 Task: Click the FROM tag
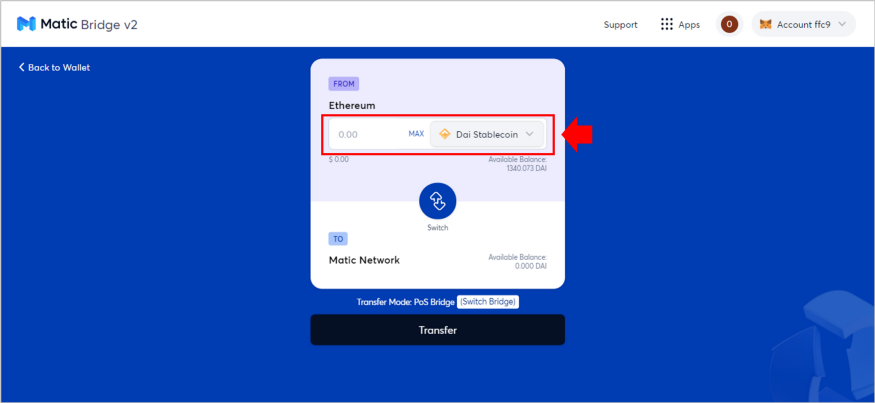tap(344, 84)
